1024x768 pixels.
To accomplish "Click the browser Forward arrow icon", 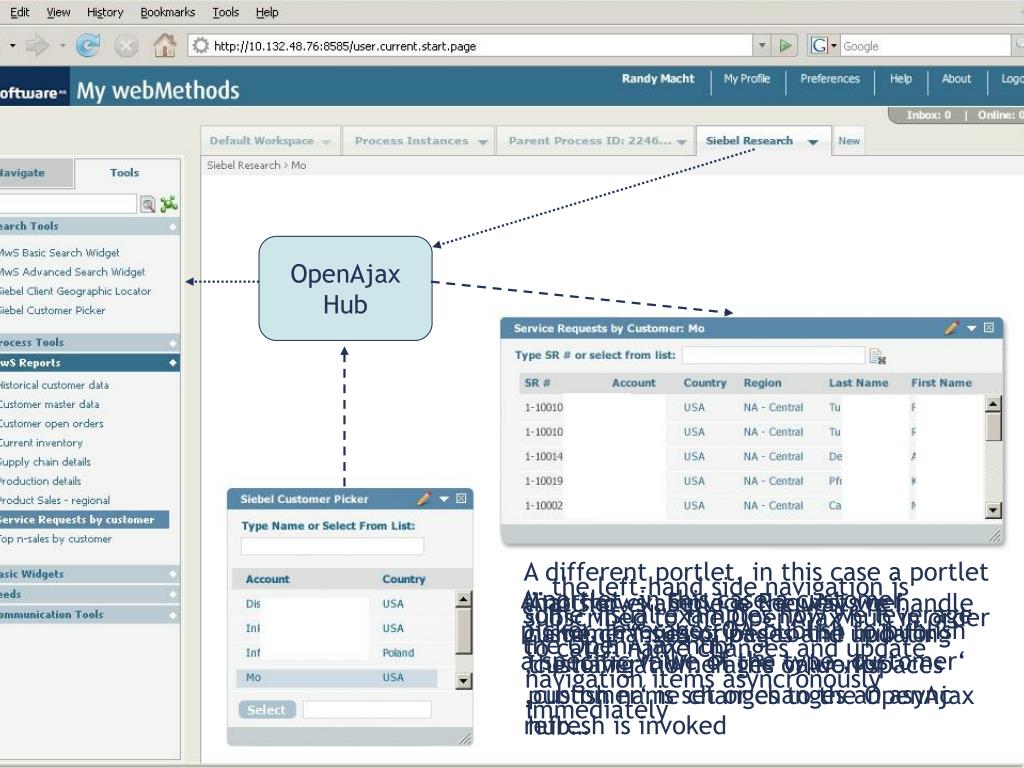I will pyautogui.click(x=37, y=46).
